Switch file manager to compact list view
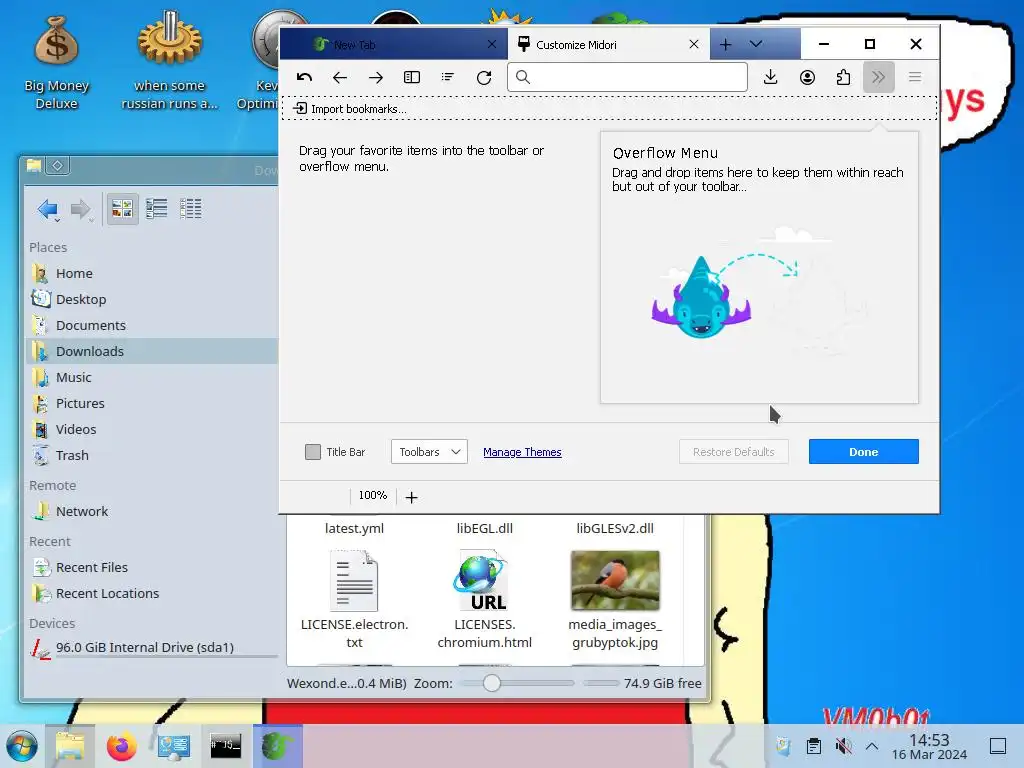This screenshot has width=1024, height=768. (157, 209)
